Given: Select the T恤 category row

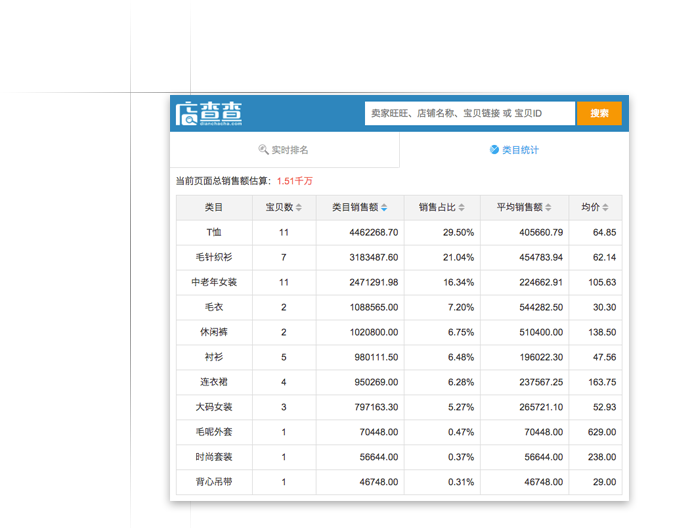Looking at the screenshot, I should pos(214,232).
